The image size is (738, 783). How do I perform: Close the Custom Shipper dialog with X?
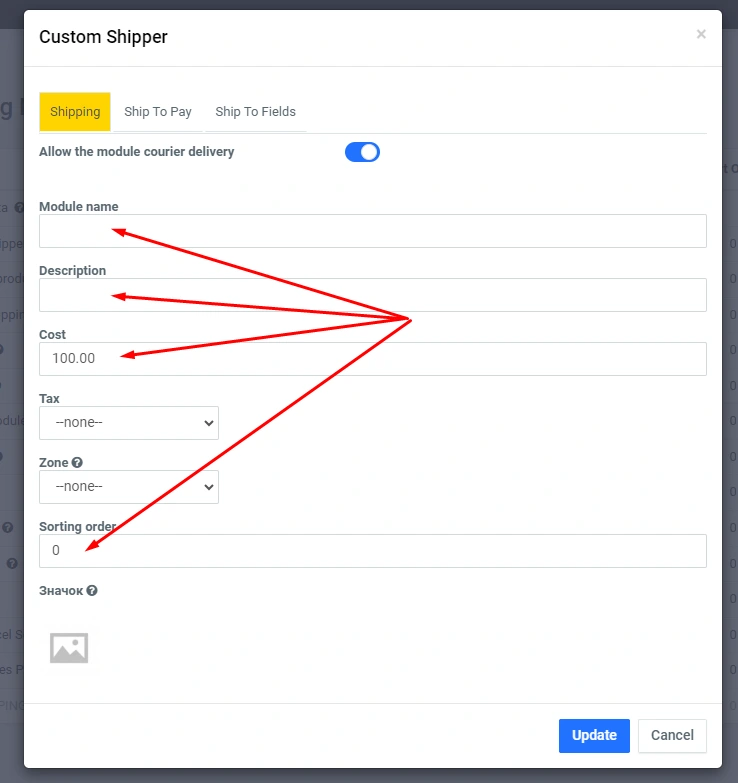tap(701, 34)
